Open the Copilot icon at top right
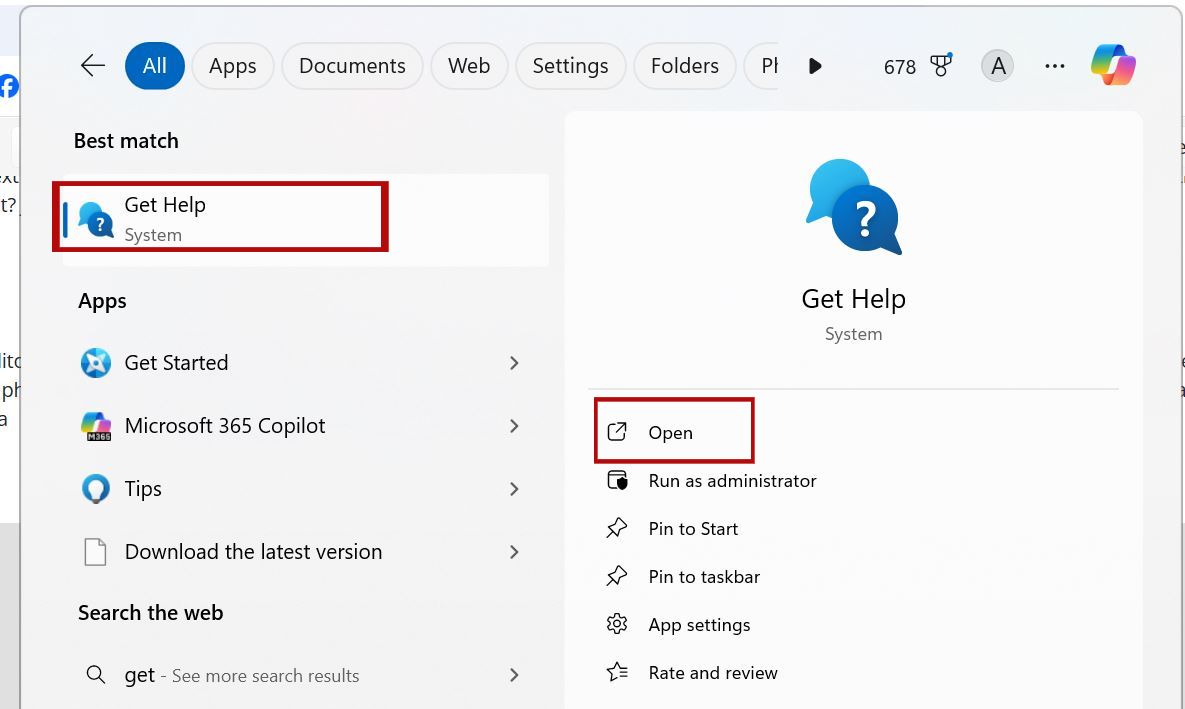Screen dimensions: 1185x709 [x=1113, y=66]
